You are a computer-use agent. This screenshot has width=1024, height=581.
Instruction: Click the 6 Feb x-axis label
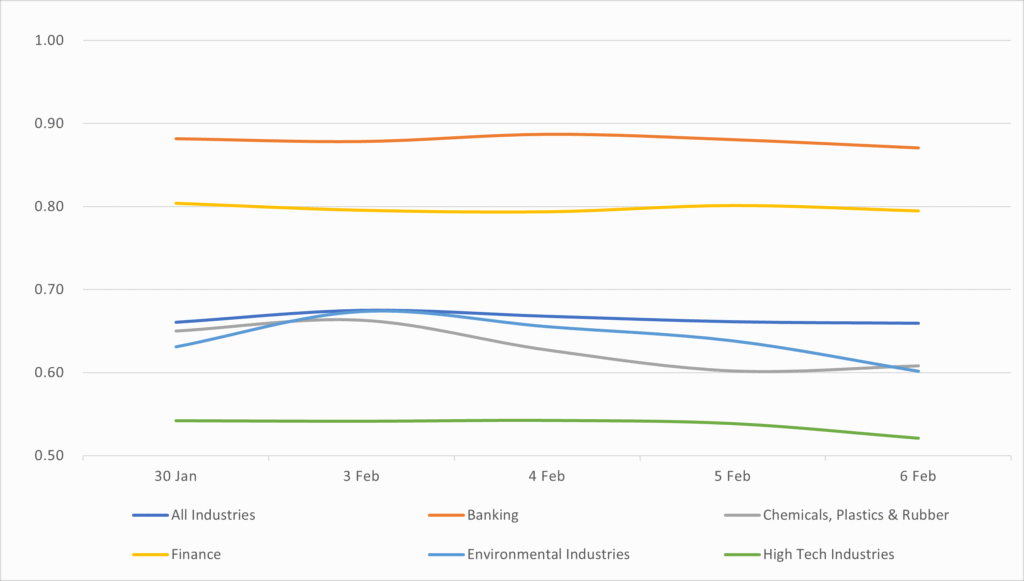[x=917, y=476]
